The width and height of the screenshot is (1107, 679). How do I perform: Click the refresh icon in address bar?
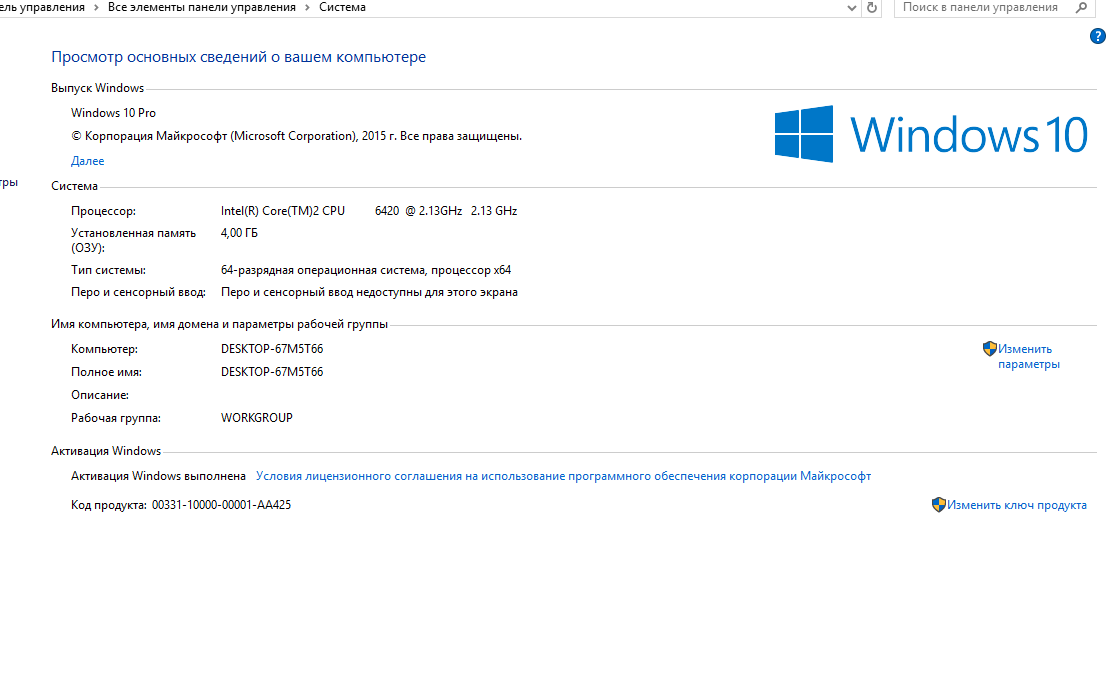click(x=872, y=8)
